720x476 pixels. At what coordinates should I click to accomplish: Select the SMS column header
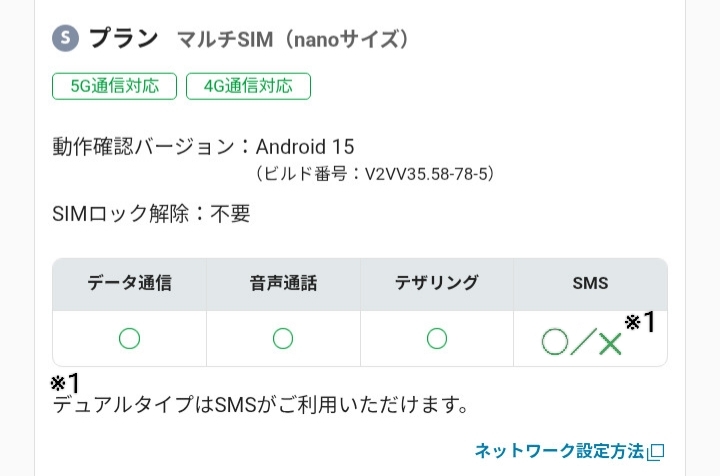(x=590, y=283)
